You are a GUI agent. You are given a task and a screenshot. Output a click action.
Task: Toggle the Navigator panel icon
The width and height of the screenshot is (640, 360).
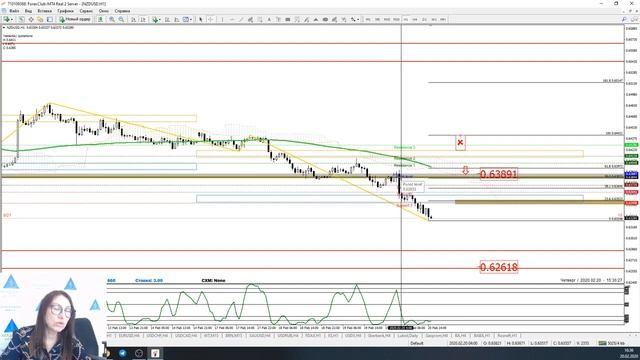coord(40,19)
